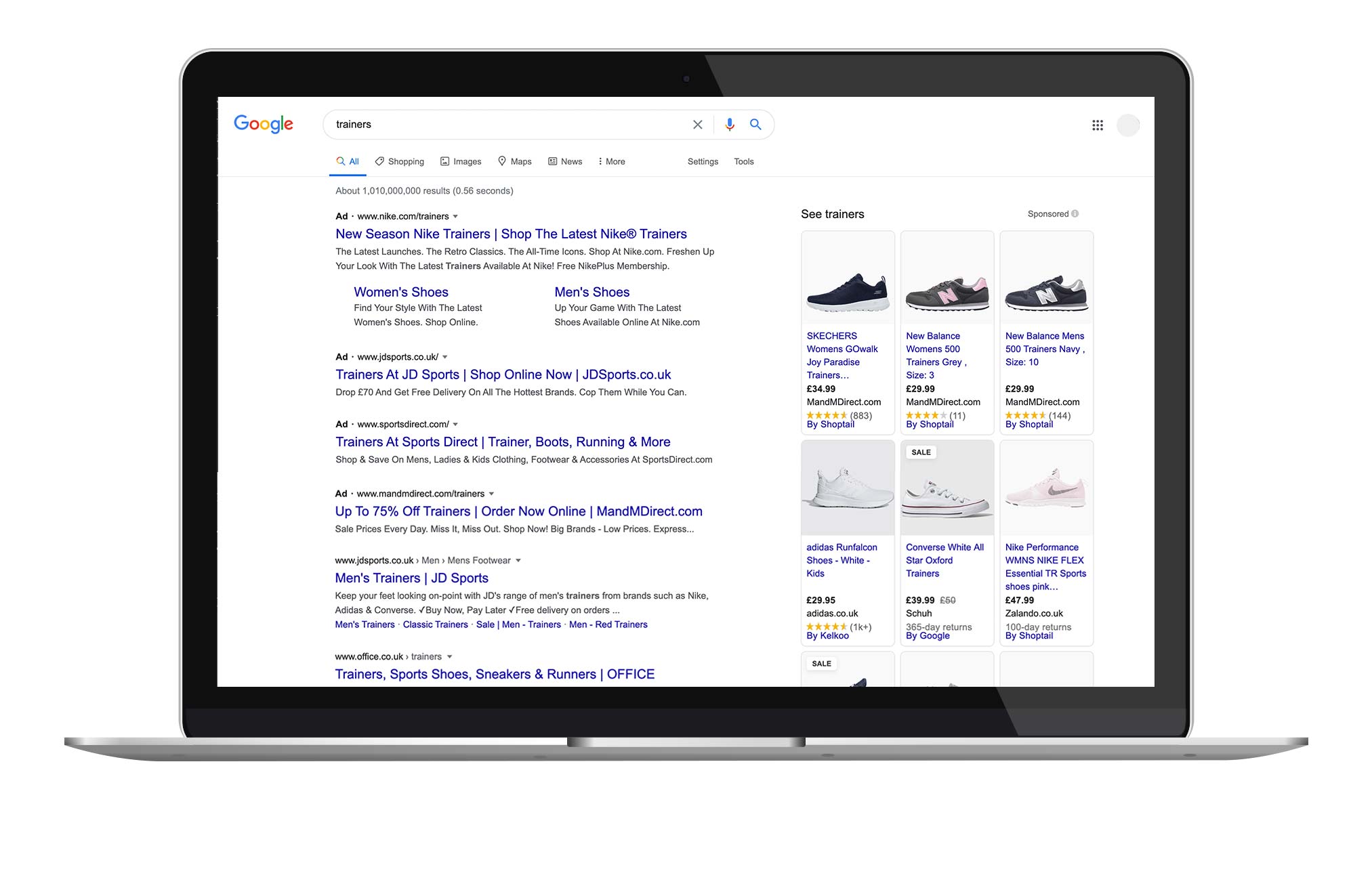Open the Women's Shoes sitelink
1372x869 pixels.
401,292
